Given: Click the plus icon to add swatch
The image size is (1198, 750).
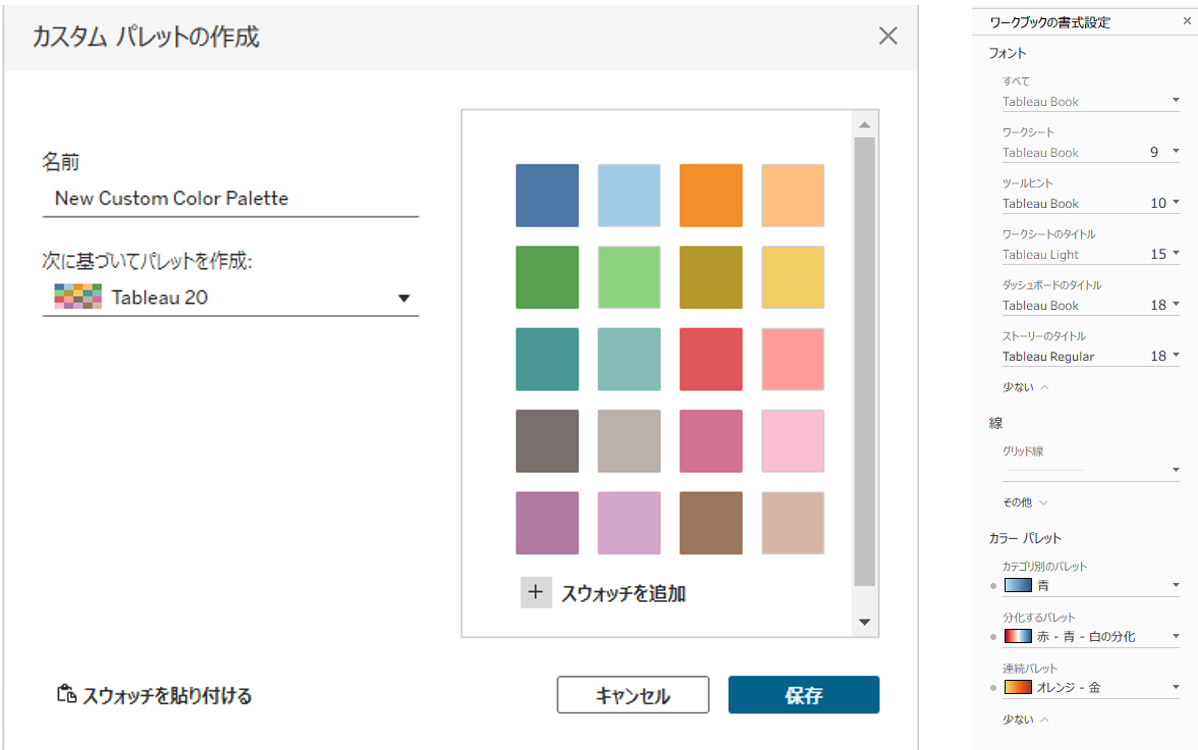Looking at the screenshot, I should coord(536,592).
